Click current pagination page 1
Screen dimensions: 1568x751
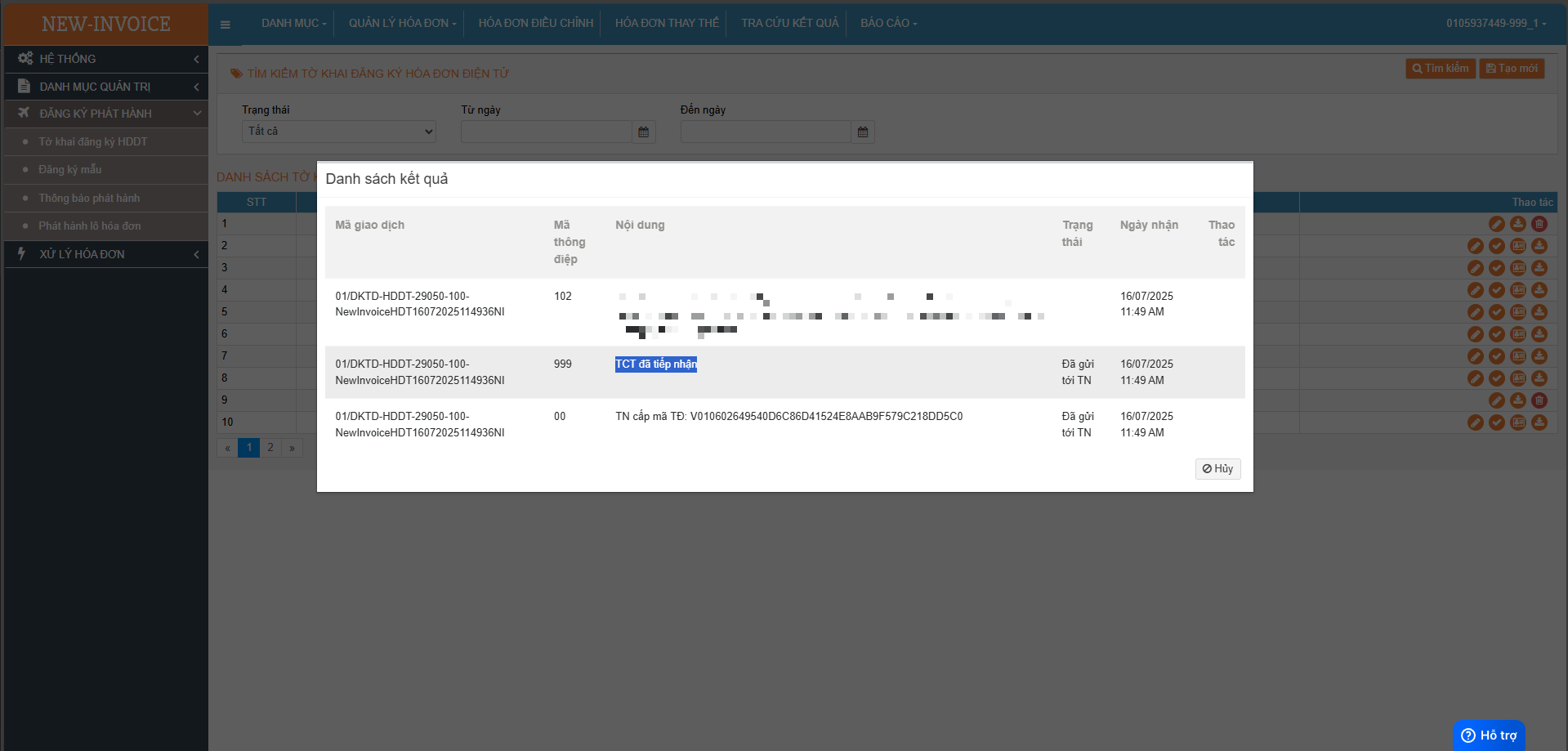pyautogui.click(x=249, y=447)
